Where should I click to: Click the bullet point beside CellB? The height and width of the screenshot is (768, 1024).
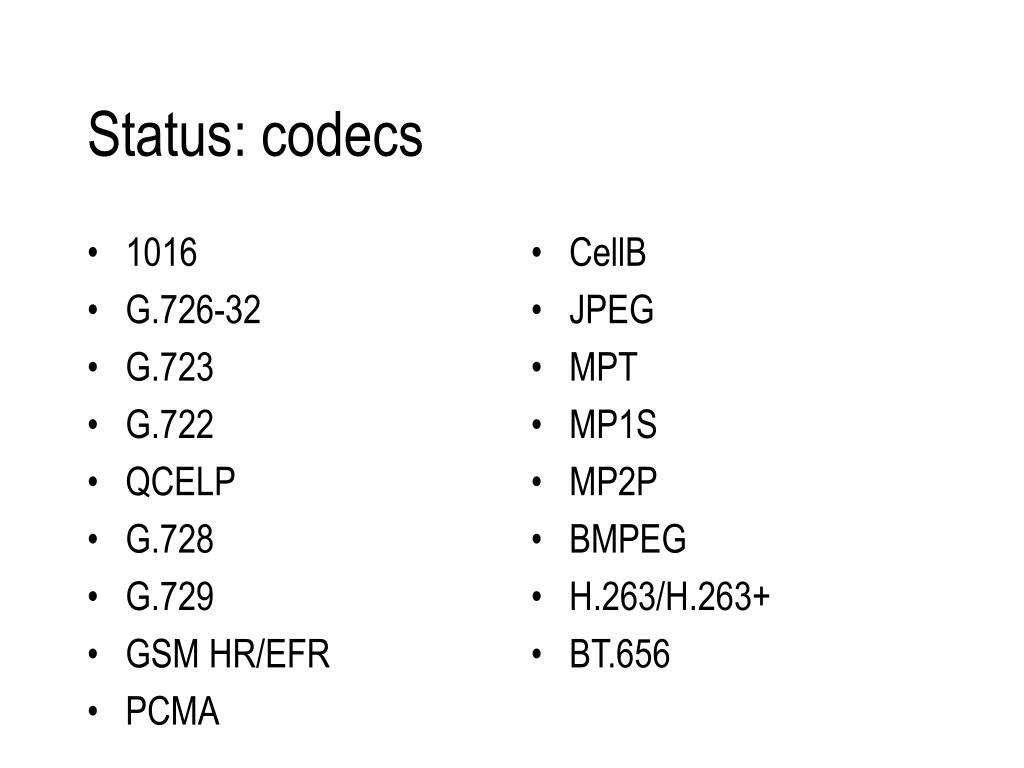[x=537, y=253]
